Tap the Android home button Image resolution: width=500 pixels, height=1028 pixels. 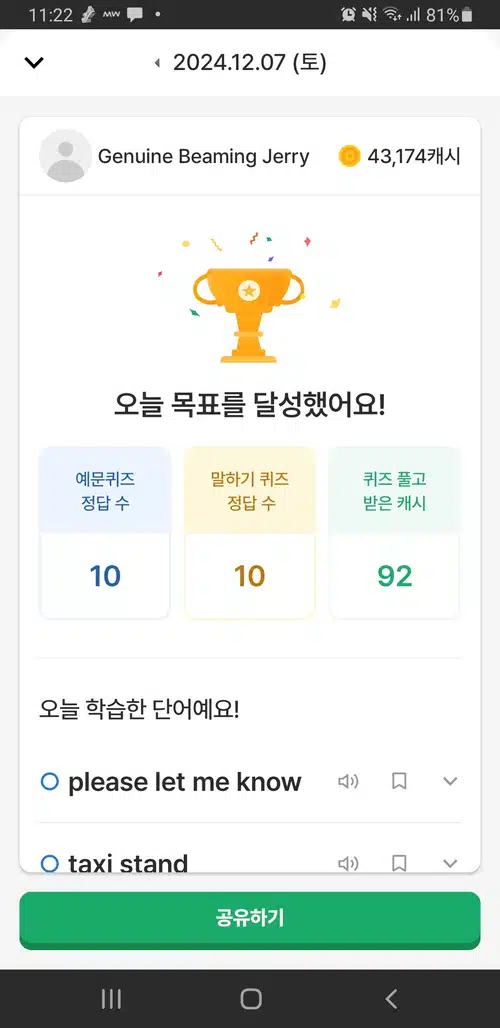(x=250, y=999)
